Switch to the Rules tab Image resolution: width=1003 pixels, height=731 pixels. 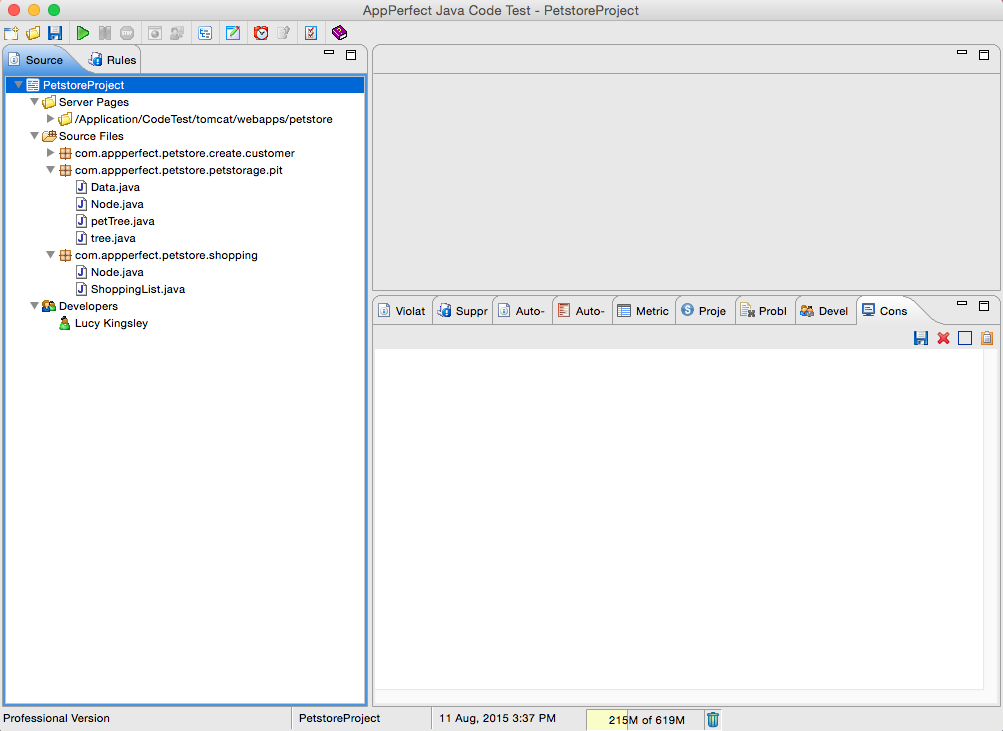tap(112, 59)
